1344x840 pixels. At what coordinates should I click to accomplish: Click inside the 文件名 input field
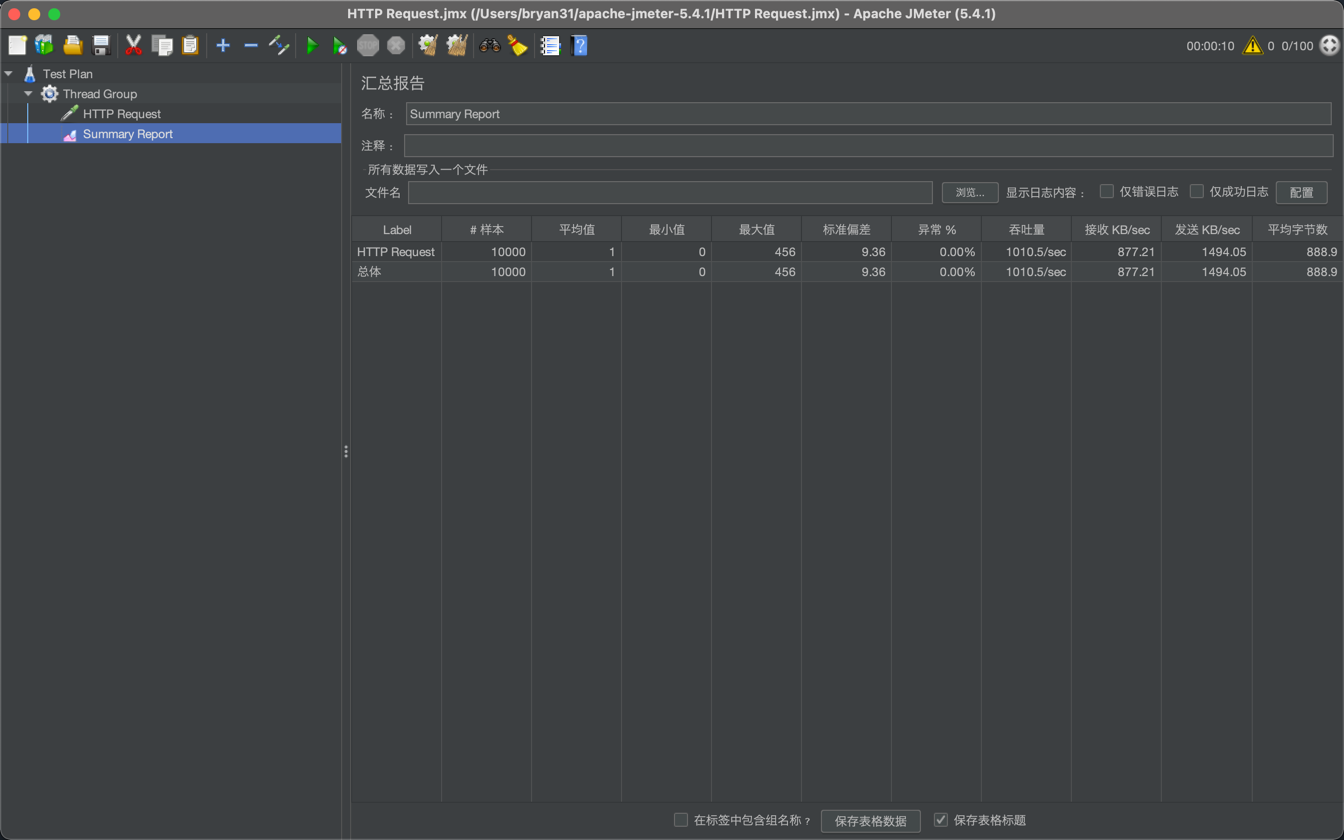coord(670,192)
